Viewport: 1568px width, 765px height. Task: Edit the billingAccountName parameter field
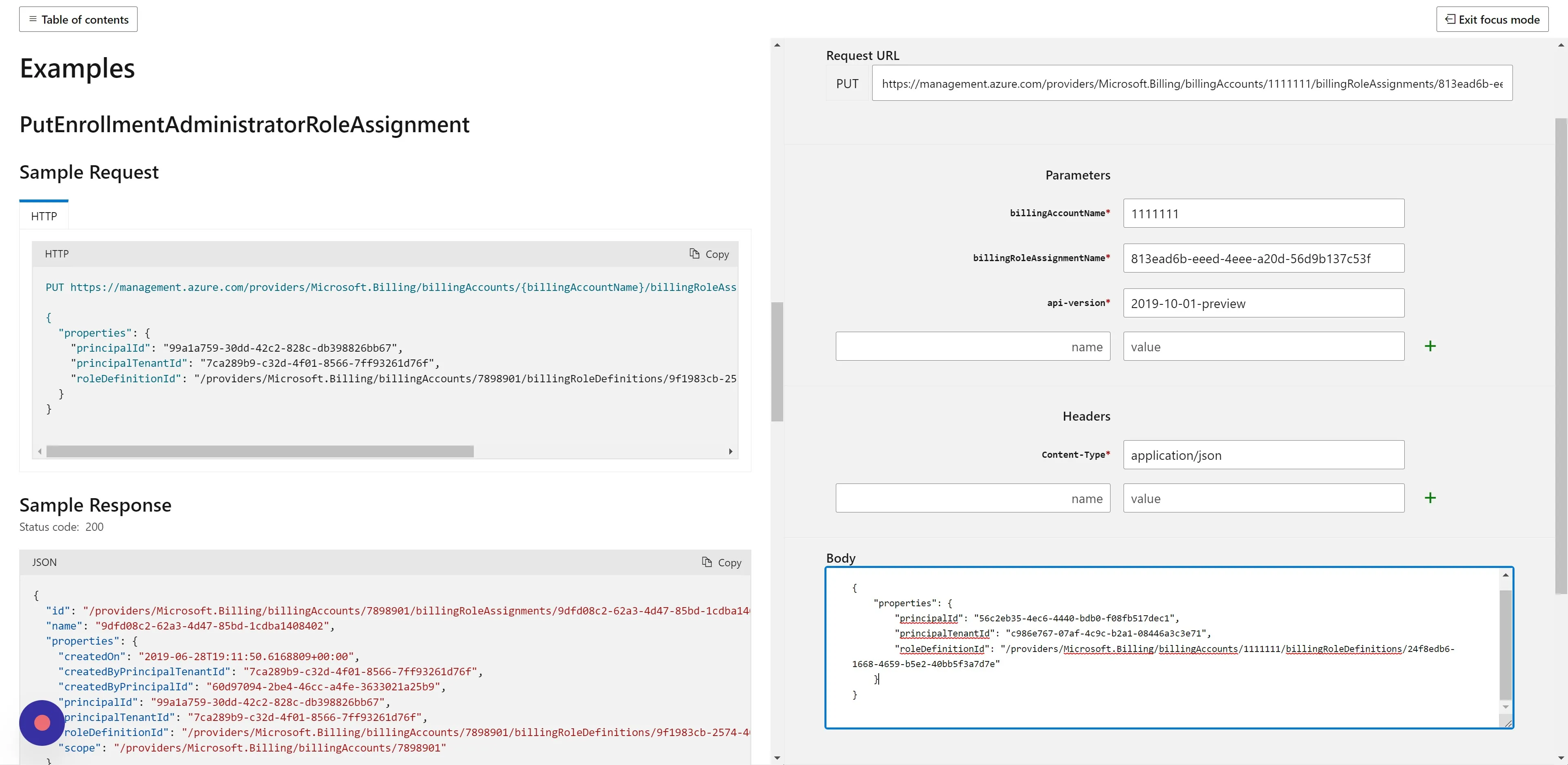tap(1264, 214)
